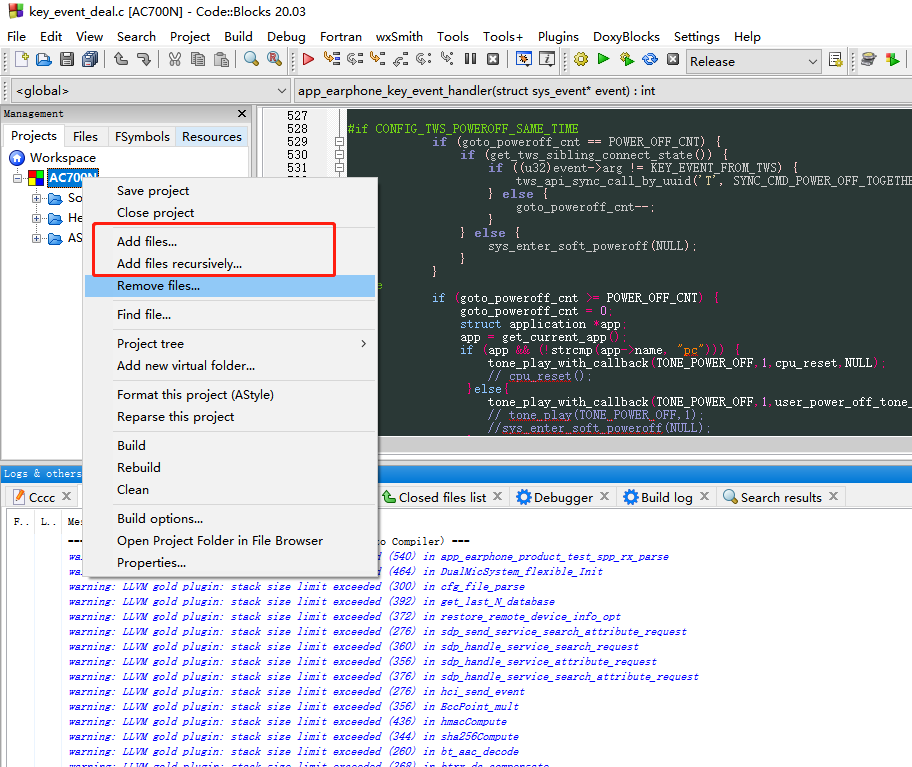
Task: Click the Save all files icon
Action: (x=90, y=59)
